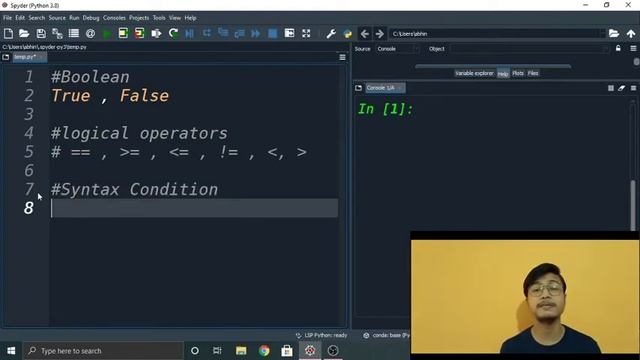This screenshot has width=640, height=360.
Task: Expand the Source dropdown showing Console
Action: tap(398, 49)
